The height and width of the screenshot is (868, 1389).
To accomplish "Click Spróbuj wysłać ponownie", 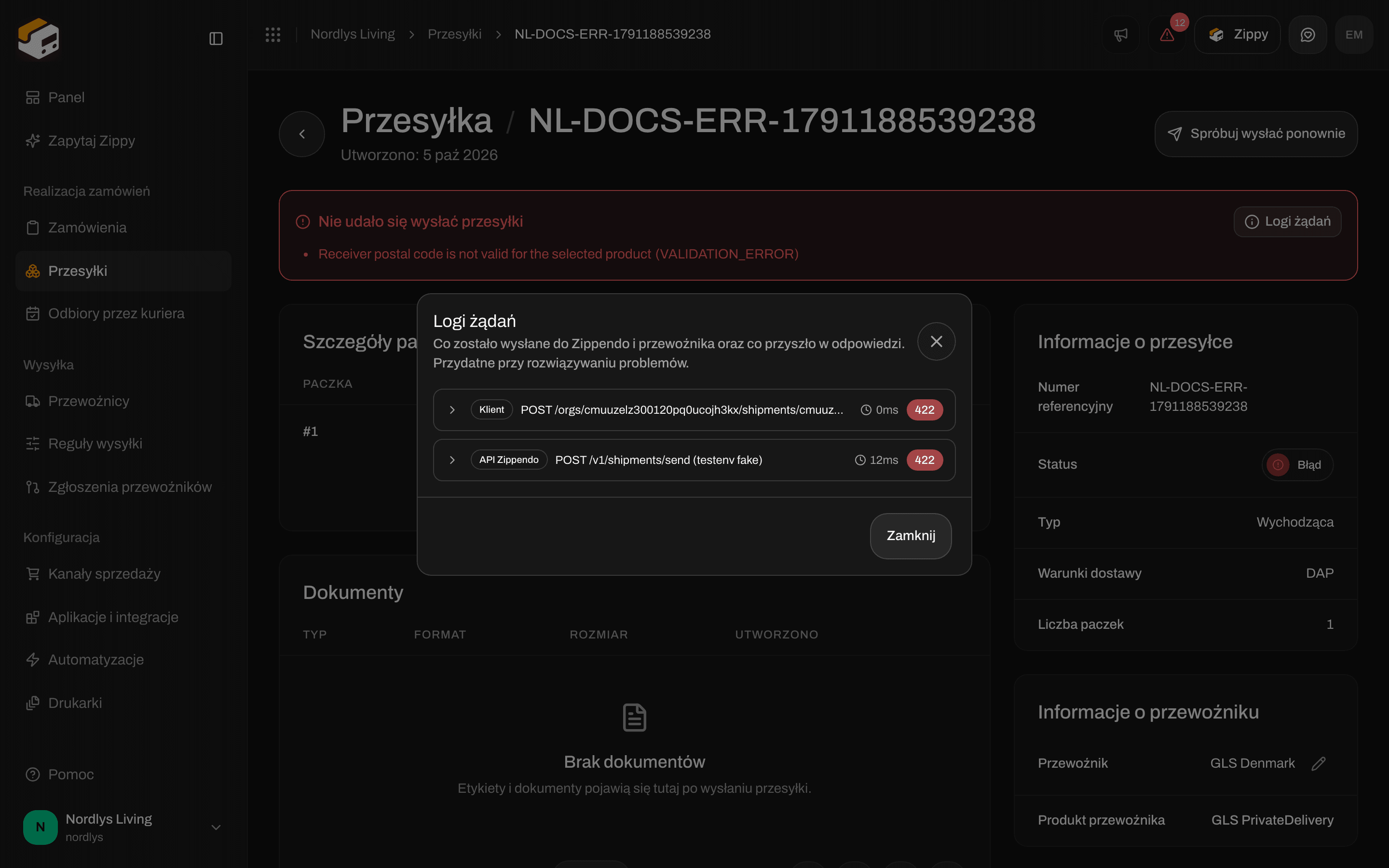I will point(1256,134).
